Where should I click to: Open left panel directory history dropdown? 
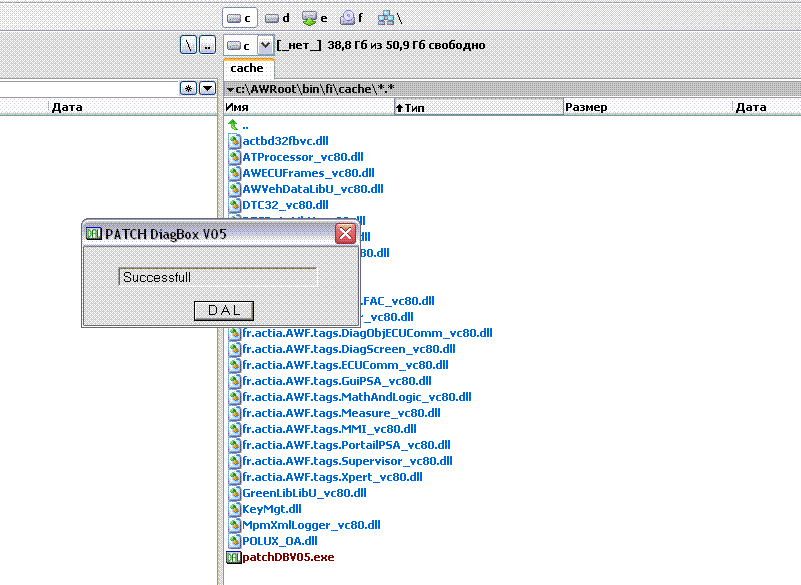click(207, 88)
